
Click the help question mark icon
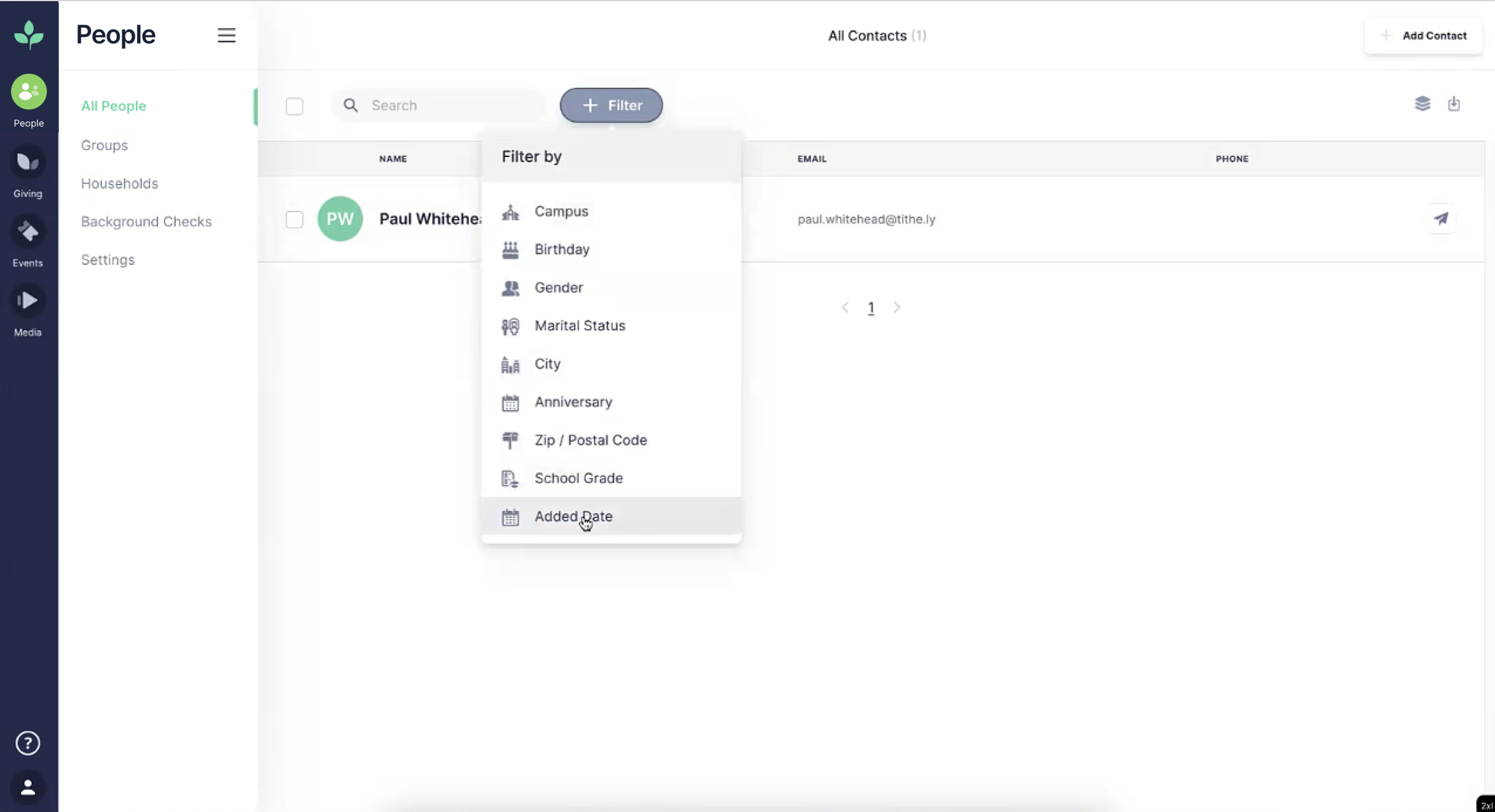pos(28,743)
